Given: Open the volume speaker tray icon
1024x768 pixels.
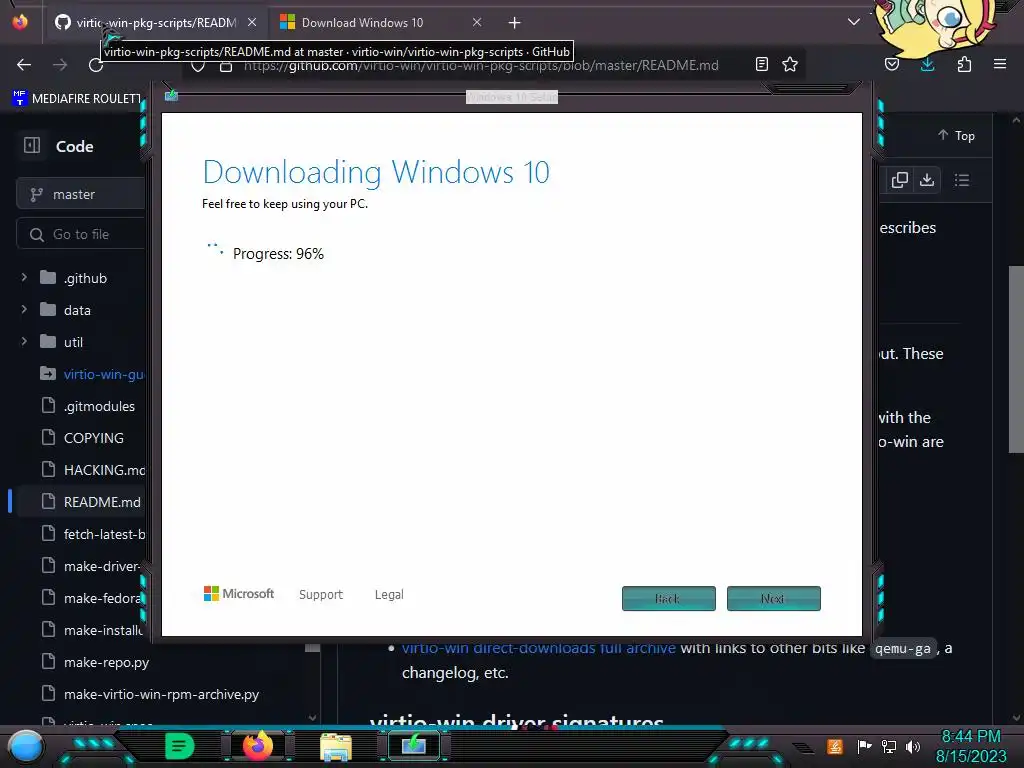Looking at the screenshot, I should 913,746.
